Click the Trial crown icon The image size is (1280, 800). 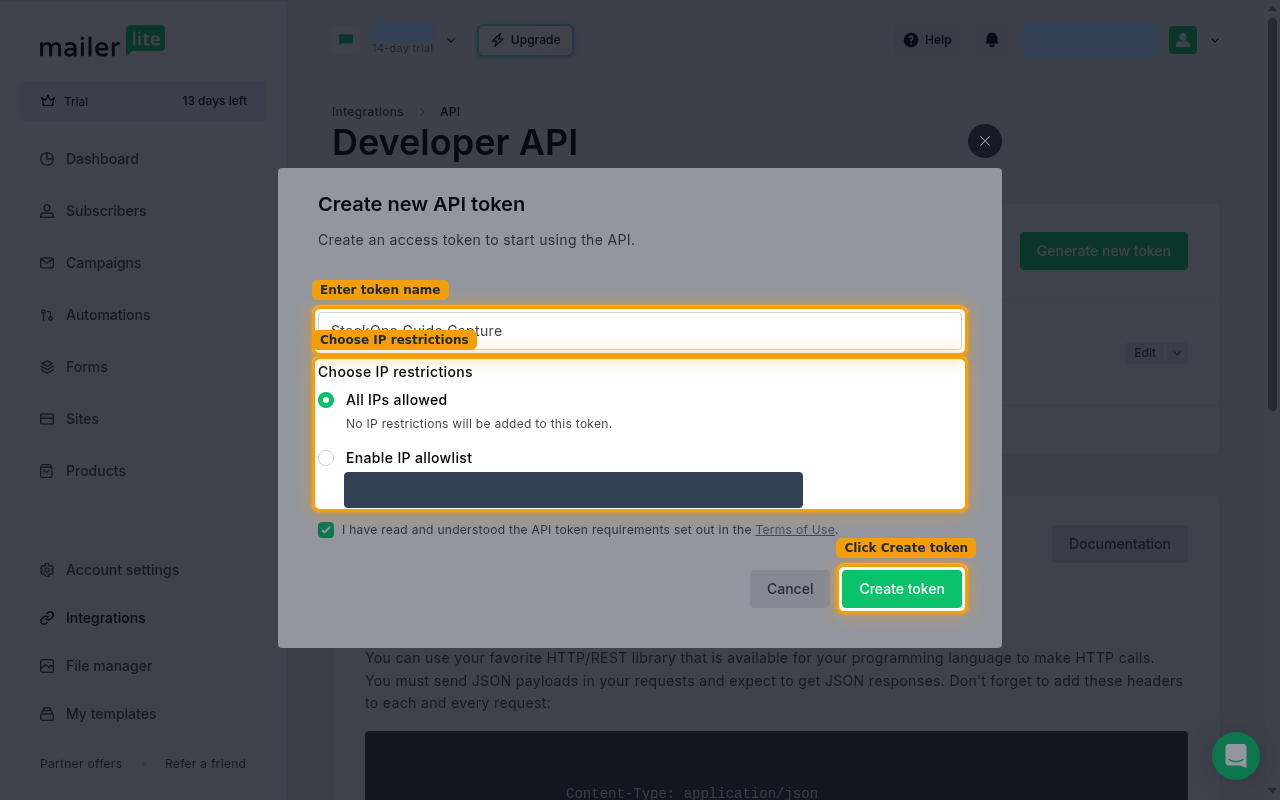click(48, 101)
